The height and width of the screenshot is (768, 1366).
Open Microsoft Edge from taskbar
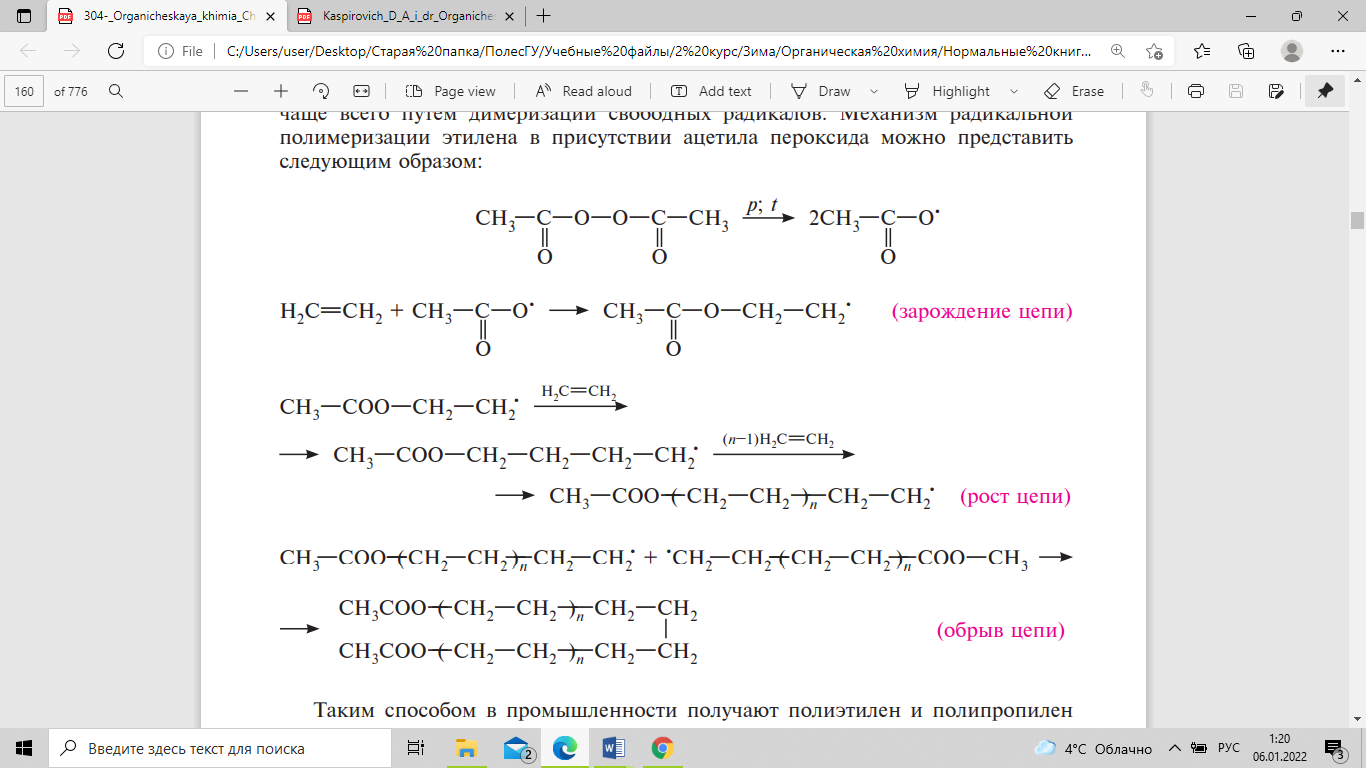pyautogui.click(x=565, y=748)
